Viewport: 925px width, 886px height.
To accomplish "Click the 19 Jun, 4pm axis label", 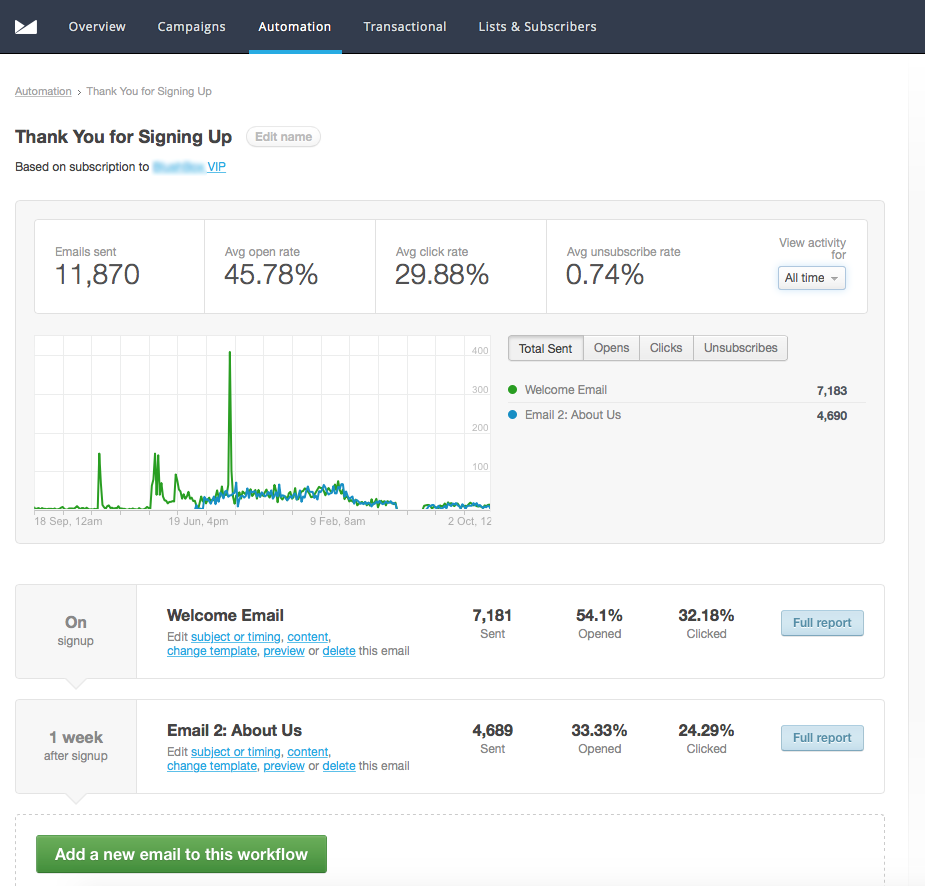I will point(198,521).
